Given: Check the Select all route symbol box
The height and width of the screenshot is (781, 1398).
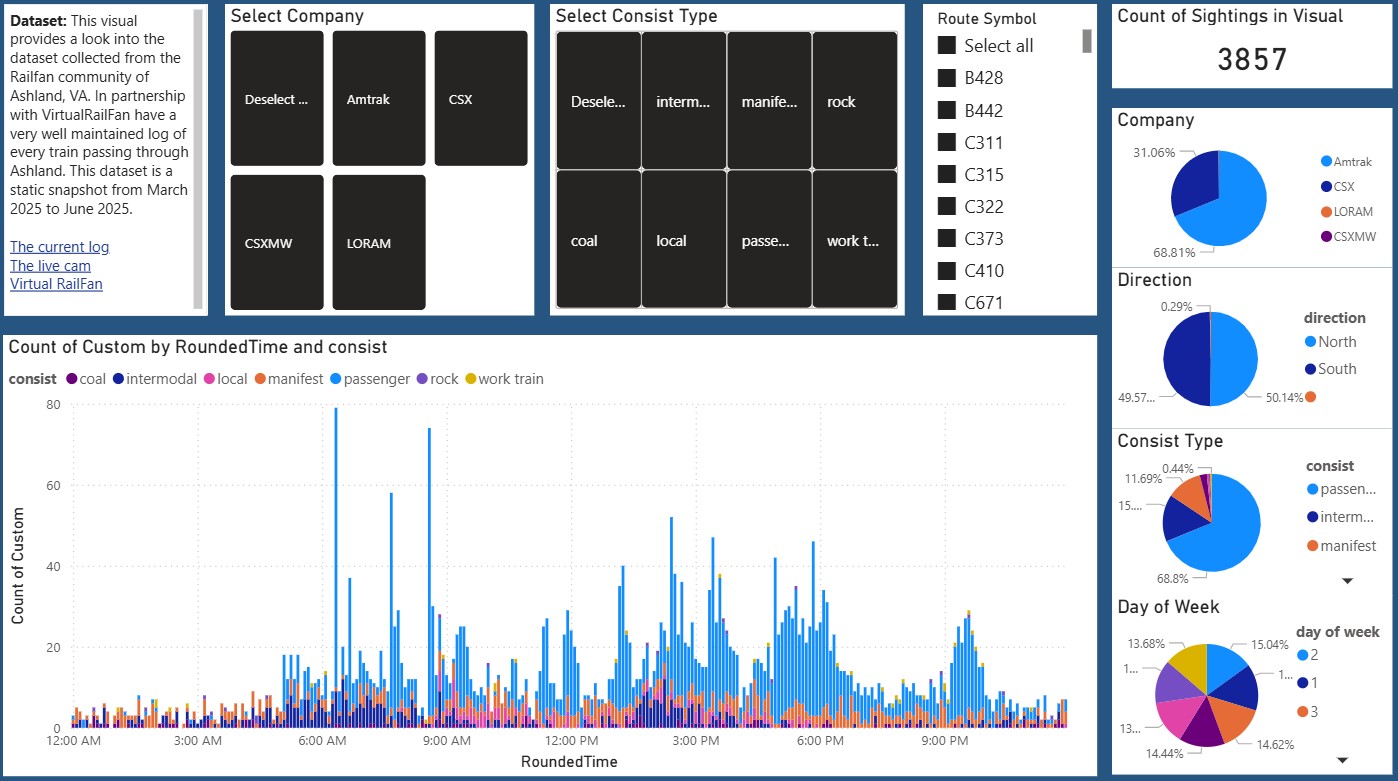Looking at the screenshot, I should coord(948,46).
